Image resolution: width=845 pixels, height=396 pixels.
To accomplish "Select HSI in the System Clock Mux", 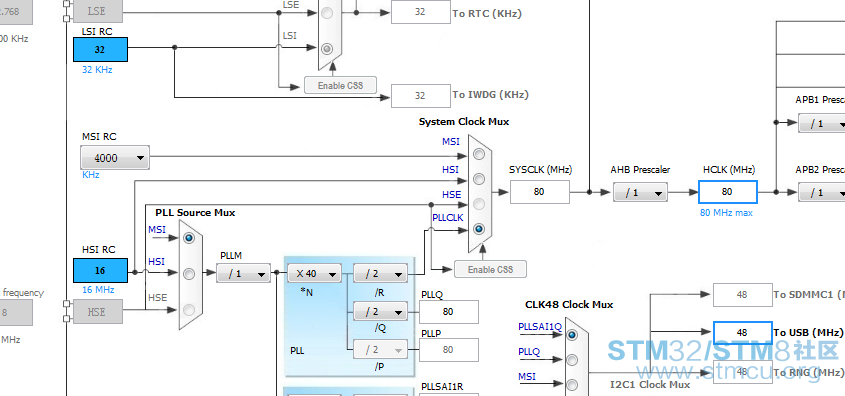I will pyautogui.click(x=479, y=179).
